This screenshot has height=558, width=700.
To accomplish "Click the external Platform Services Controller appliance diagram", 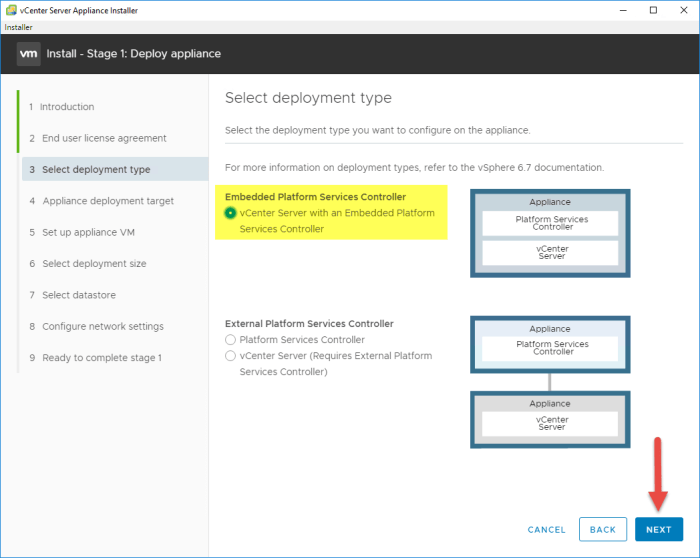I will pos(550,344).
